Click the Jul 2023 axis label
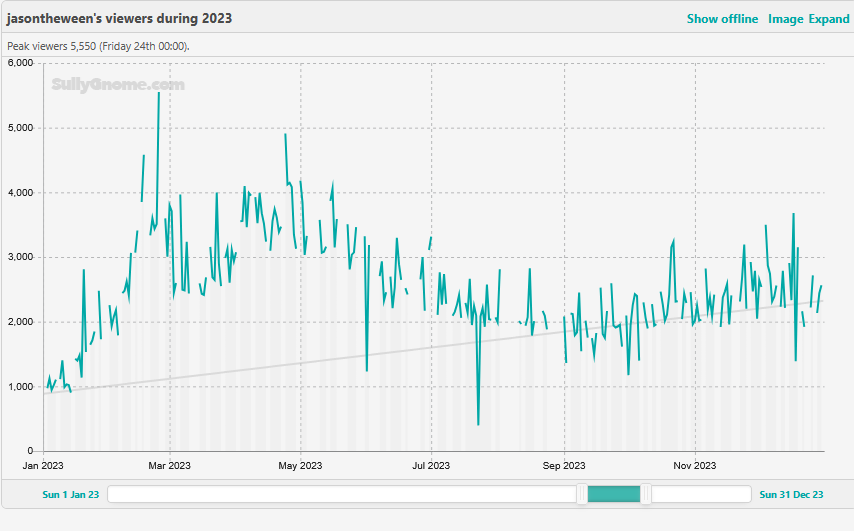 (x=431, y=466)
